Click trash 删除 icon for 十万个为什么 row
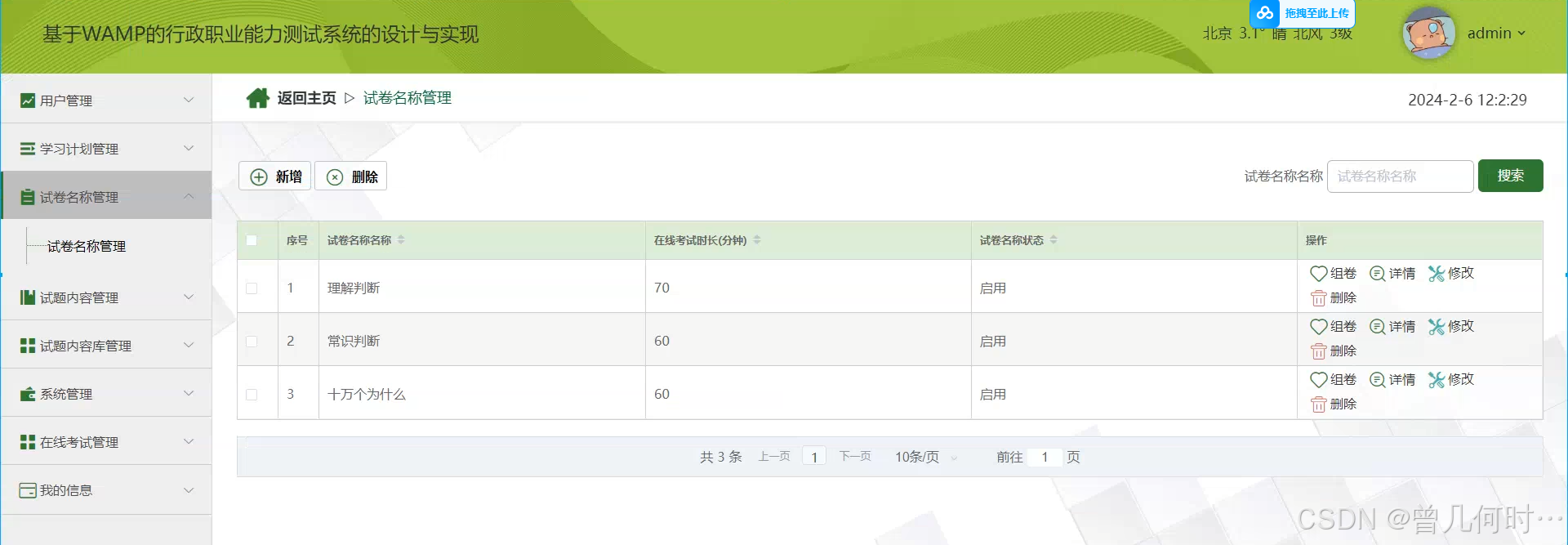 [x=1319, y=404]
